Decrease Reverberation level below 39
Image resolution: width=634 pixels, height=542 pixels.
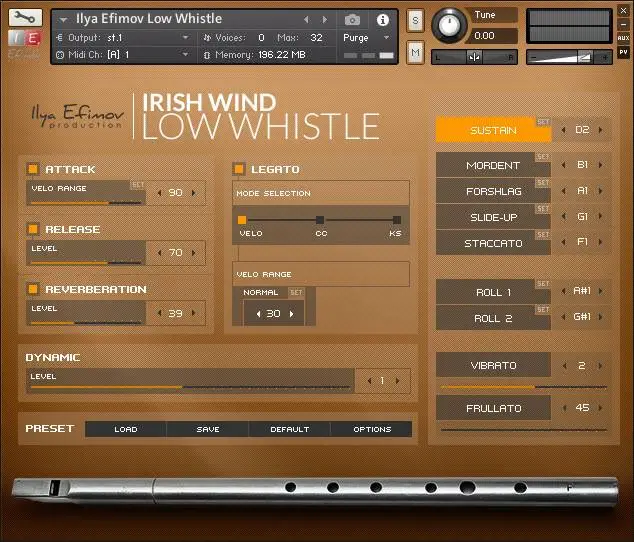click(x=160, y=313)
